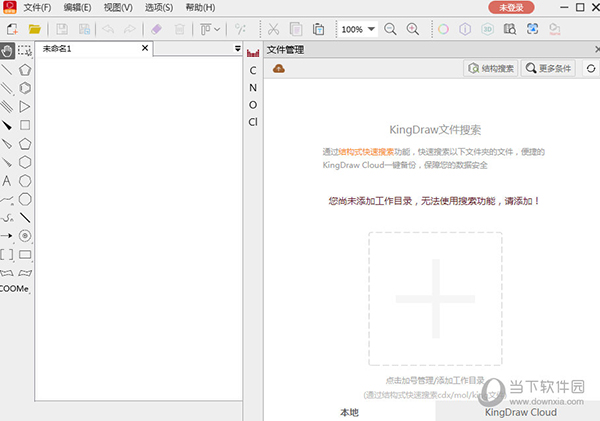The height and width of the screenshot is (421, 600).
Task: Click the red 未登录 login button
Action: 511,8
